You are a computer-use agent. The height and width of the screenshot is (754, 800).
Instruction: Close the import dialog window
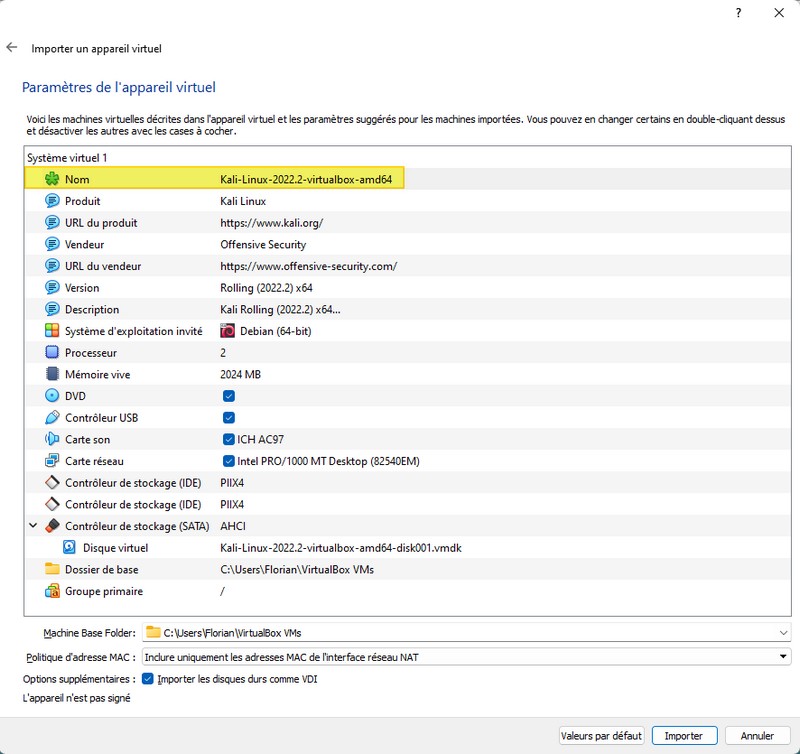pyautogui.click(x=779, y=13)
